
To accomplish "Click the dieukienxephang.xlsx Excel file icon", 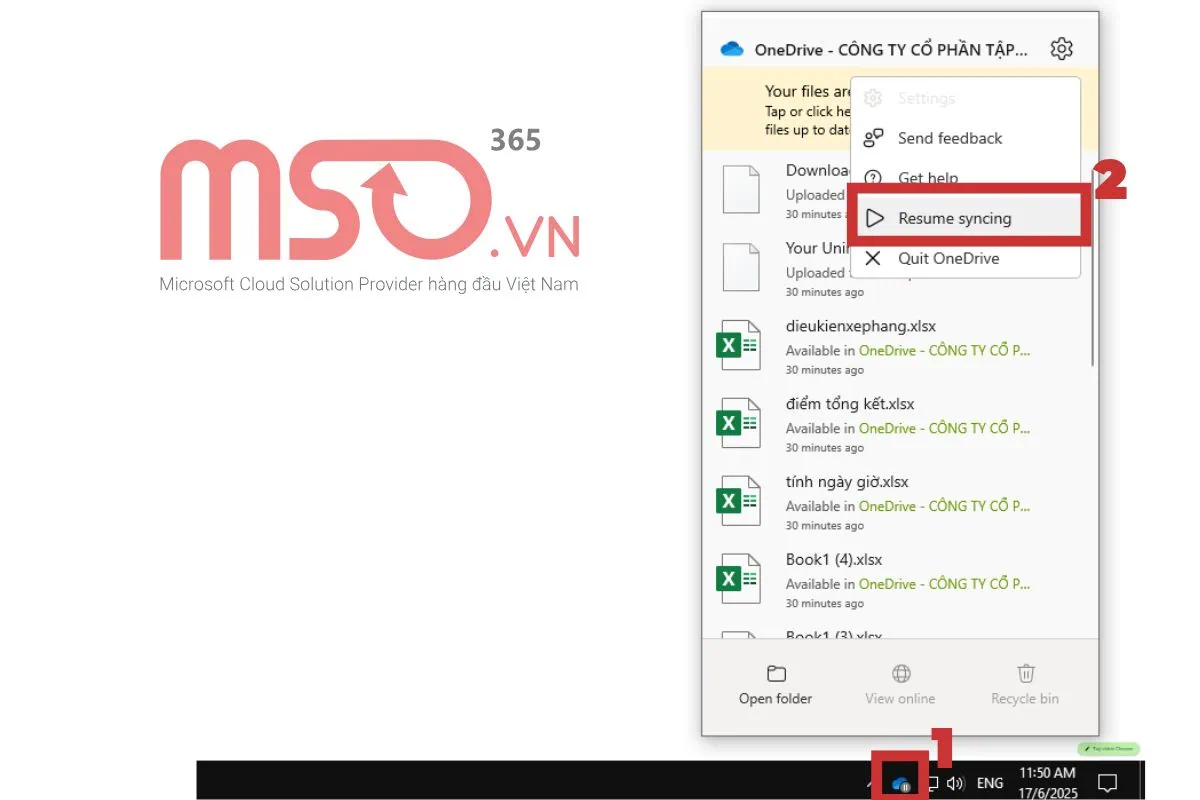I will (x=740, y=346).
